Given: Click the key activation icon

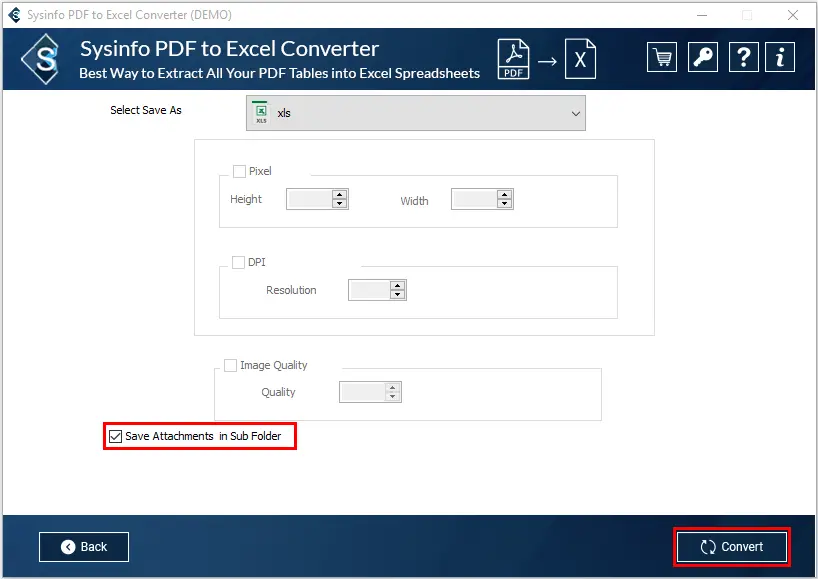Looking at the screenshot, I should 702,57.
